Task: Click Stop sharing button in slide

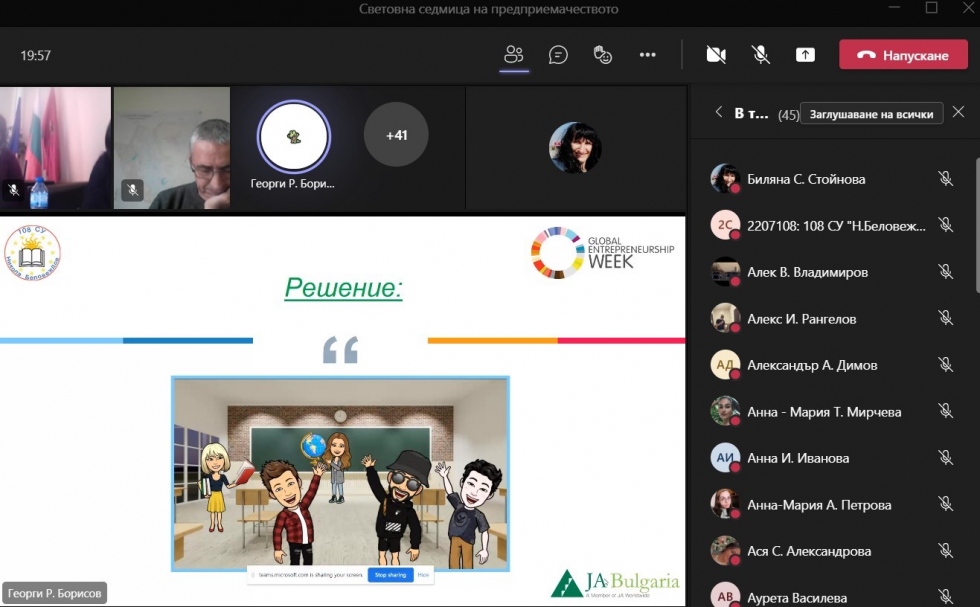Action: [x=389, y=575]
